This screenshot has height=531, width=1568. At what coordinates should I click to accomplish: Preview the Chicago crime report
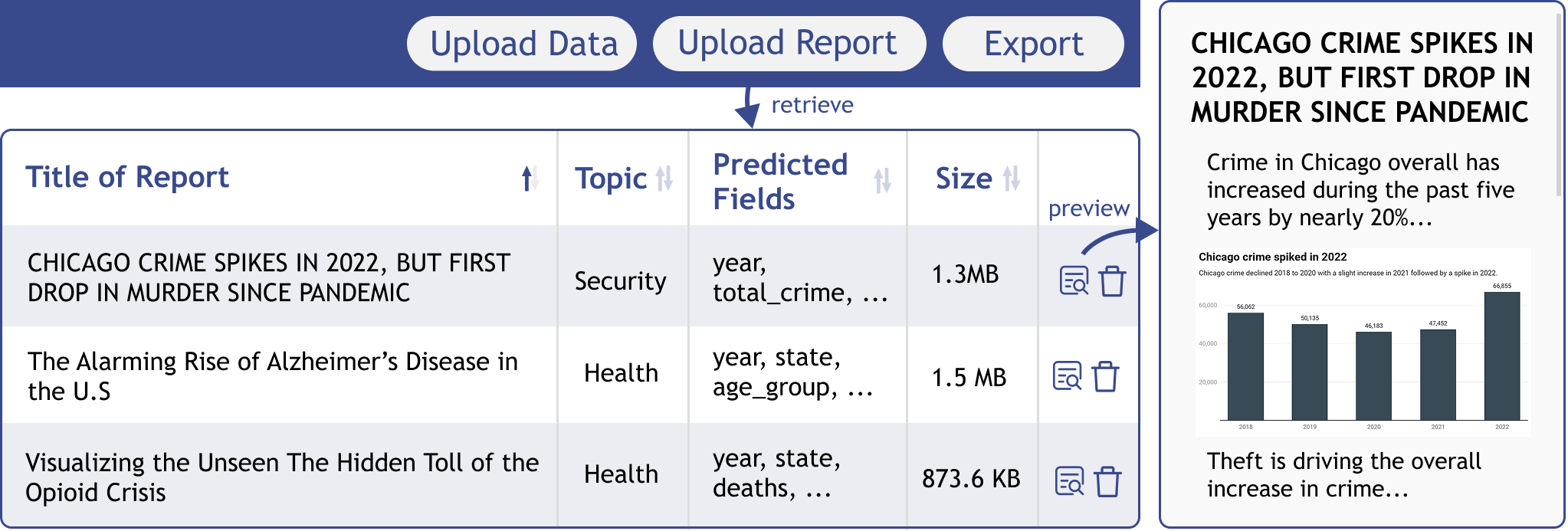tap(1073, 281)
